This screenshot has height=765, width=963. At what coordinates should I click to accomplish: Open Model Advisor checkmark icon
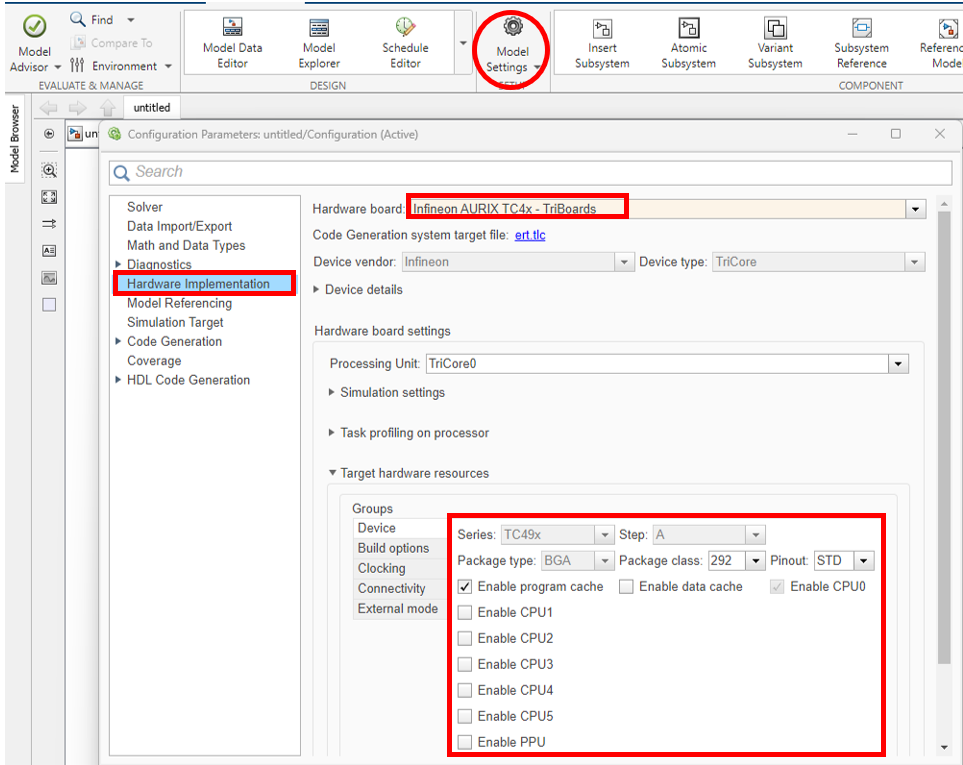(35, 27)
